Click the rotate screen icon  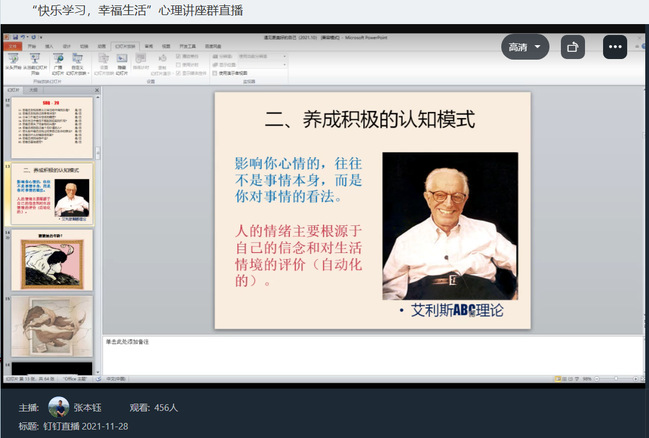pos(572,46)
